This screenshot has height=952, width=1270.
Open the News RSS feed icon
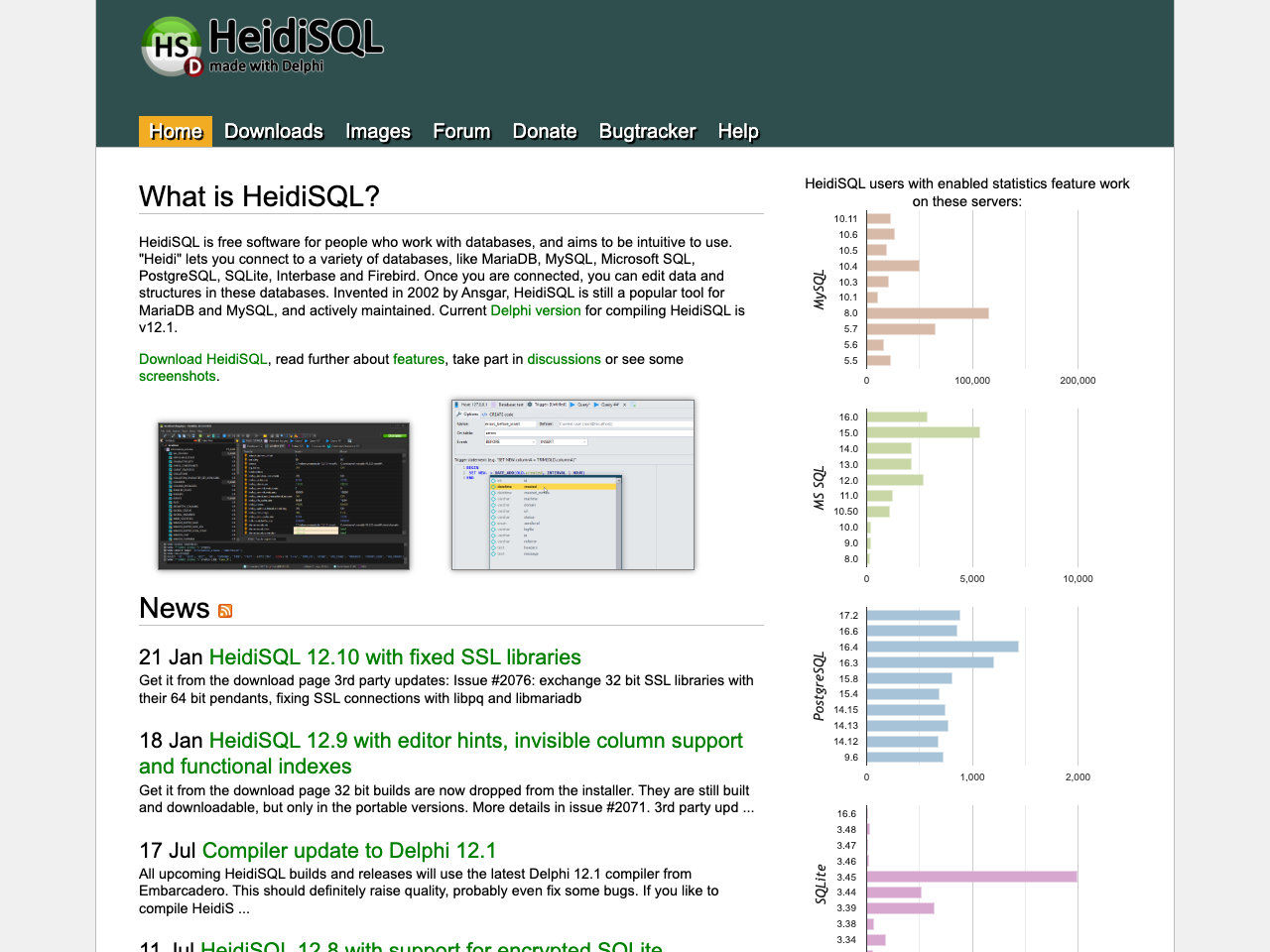[x=225, y=611]
